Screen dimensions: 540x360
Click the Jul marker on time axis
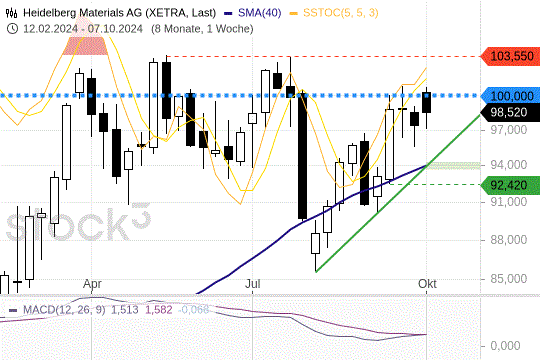tap(252, 284)
